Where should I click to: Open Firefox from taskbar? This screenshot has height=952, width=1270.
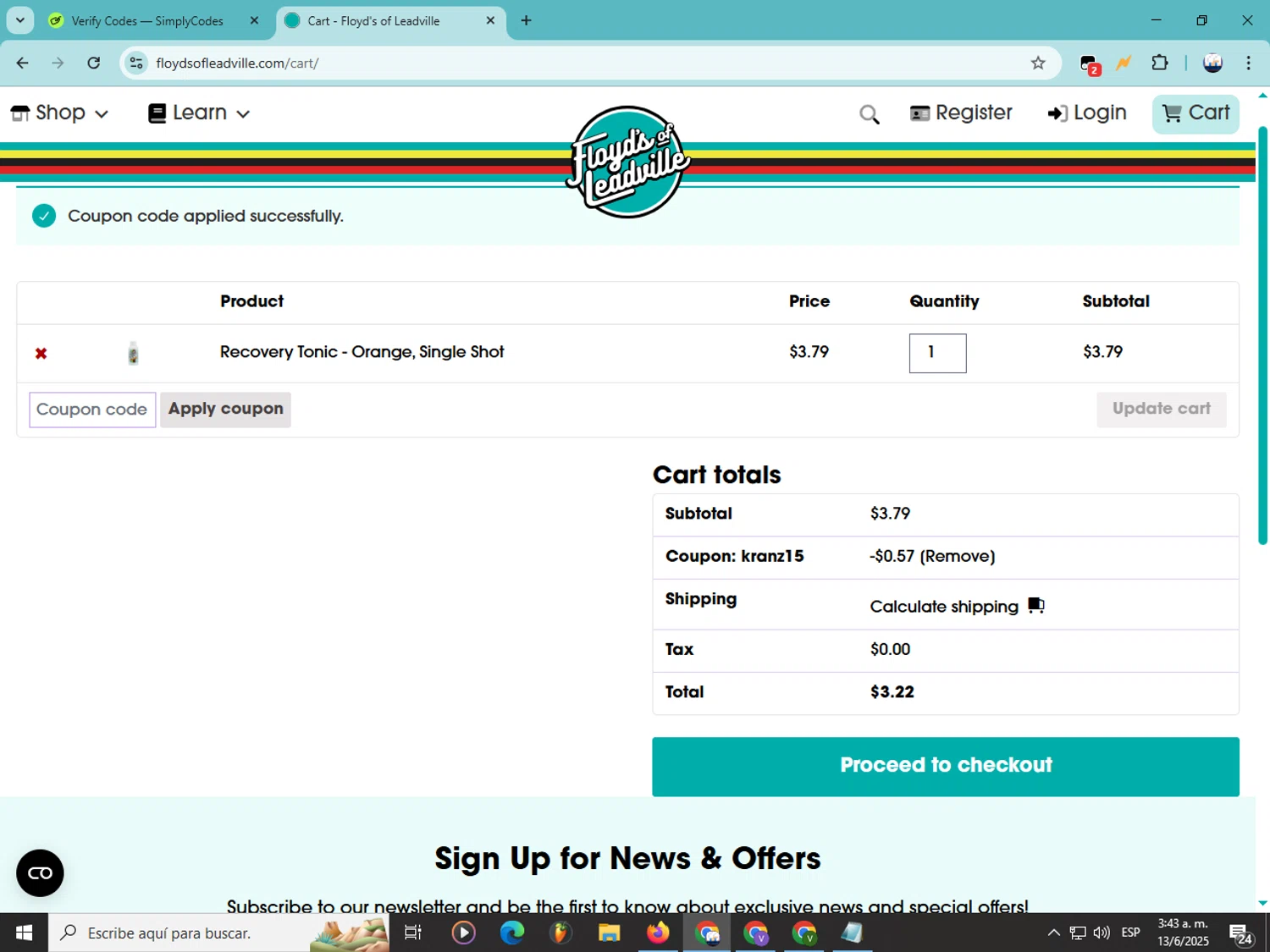pos(658,933)
